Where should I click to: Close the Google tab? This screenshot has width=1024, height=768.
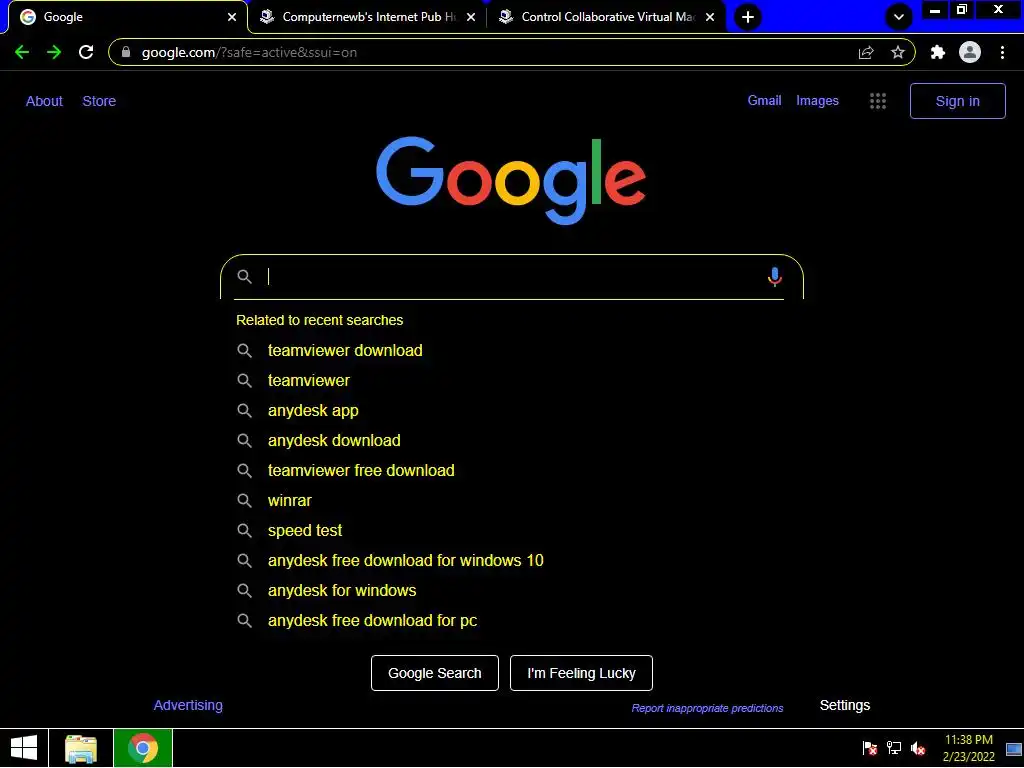pyautogui.click(x=232, y=17)
